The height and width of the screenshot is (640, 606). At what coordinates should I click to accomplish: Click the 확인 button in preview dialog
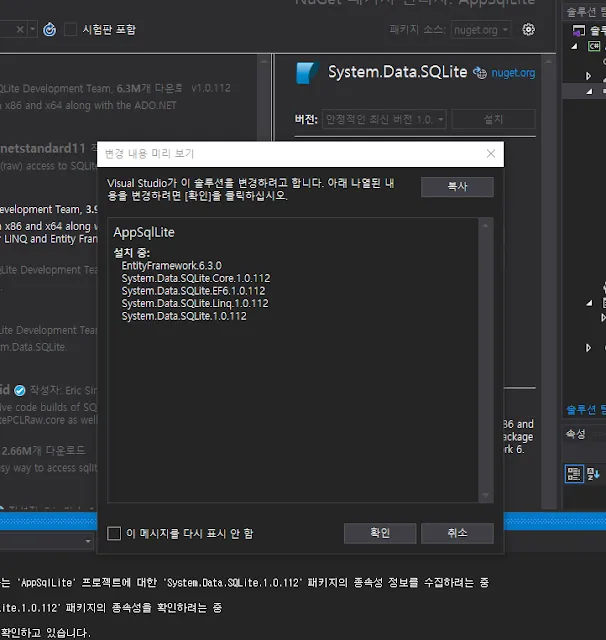(x=380, y=533)
